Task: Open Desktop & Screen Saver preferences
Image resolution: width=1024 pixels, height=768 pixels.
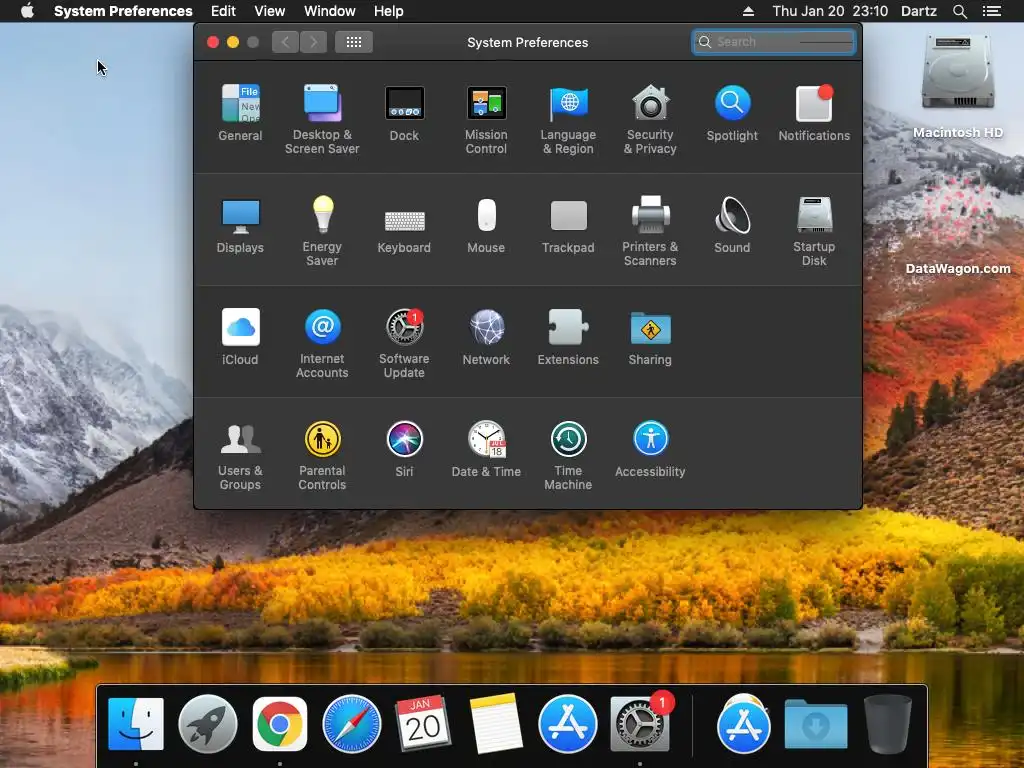Action: (322, 120)
